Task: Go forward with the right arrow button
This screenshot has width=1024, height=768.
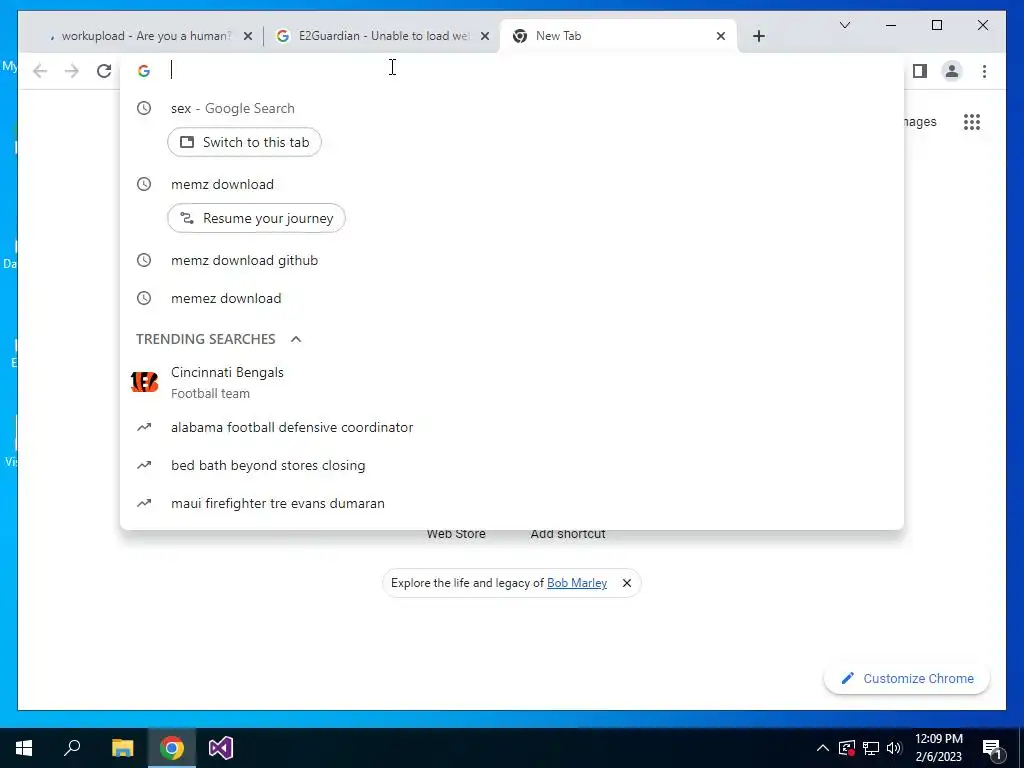Action: click(72, 71)
